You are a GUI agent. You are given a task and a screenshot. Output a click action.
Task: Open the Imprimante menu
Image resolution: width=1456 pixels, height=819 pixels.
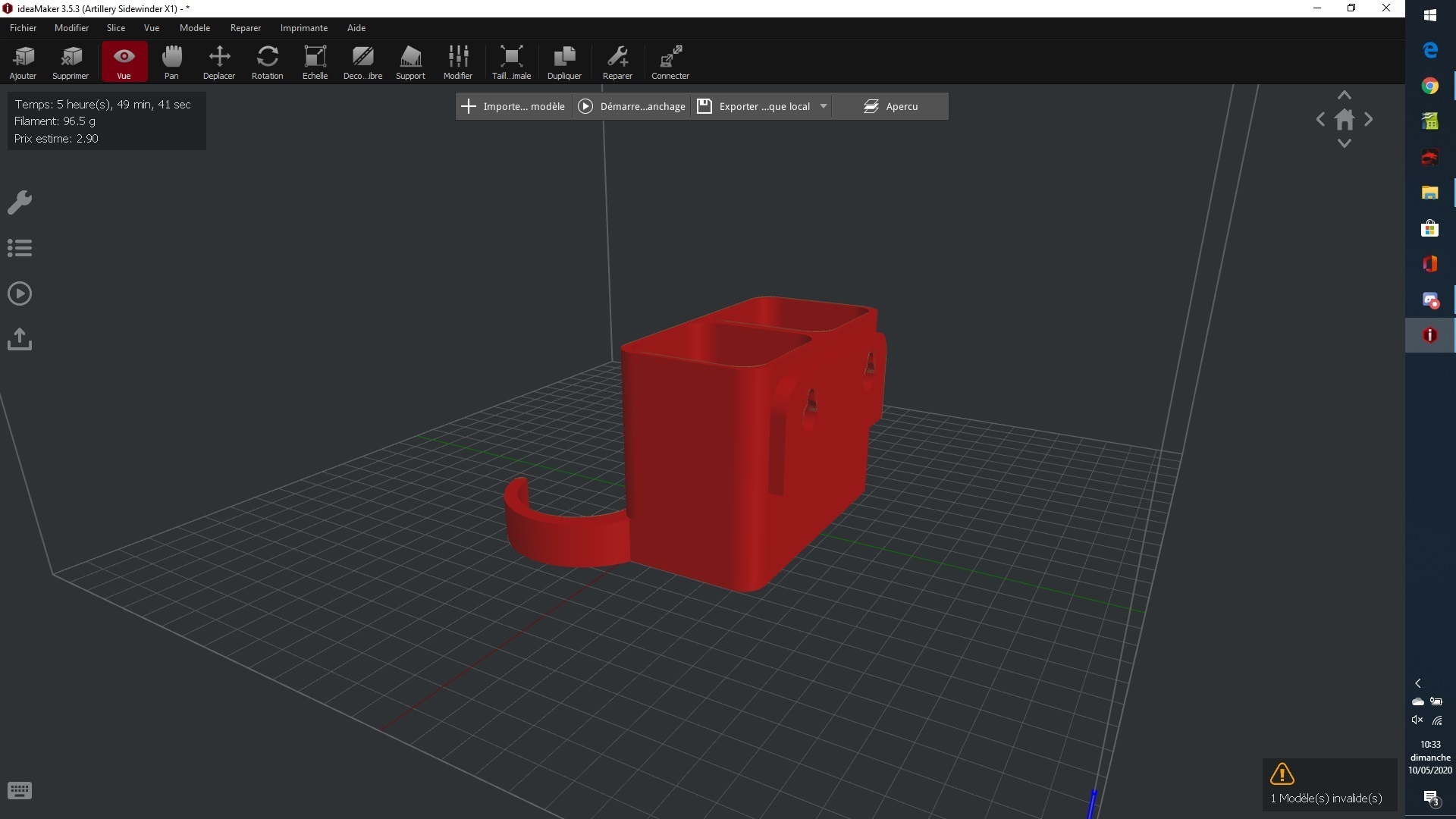pyautogui.click(x=303, y=28)
